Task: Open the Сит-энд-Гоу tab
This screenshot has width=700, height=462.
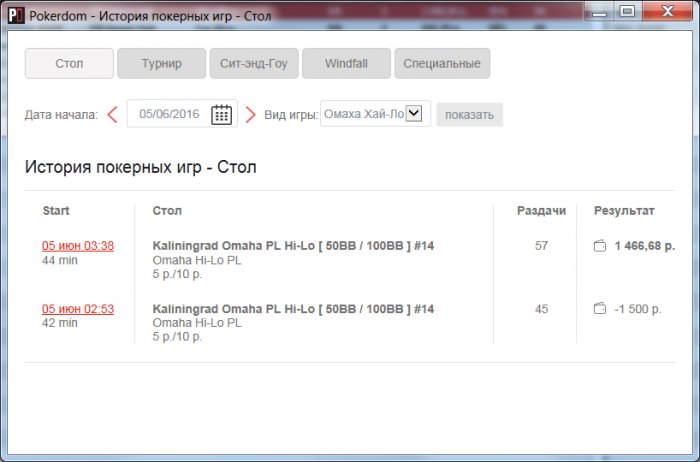Action: click(254, 63)
